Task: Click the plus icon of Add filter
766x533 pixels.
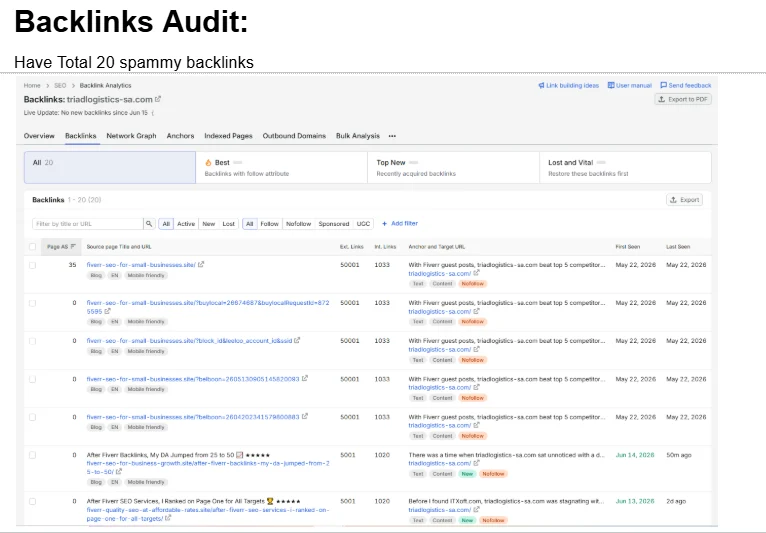Action: tap(384, 224)
